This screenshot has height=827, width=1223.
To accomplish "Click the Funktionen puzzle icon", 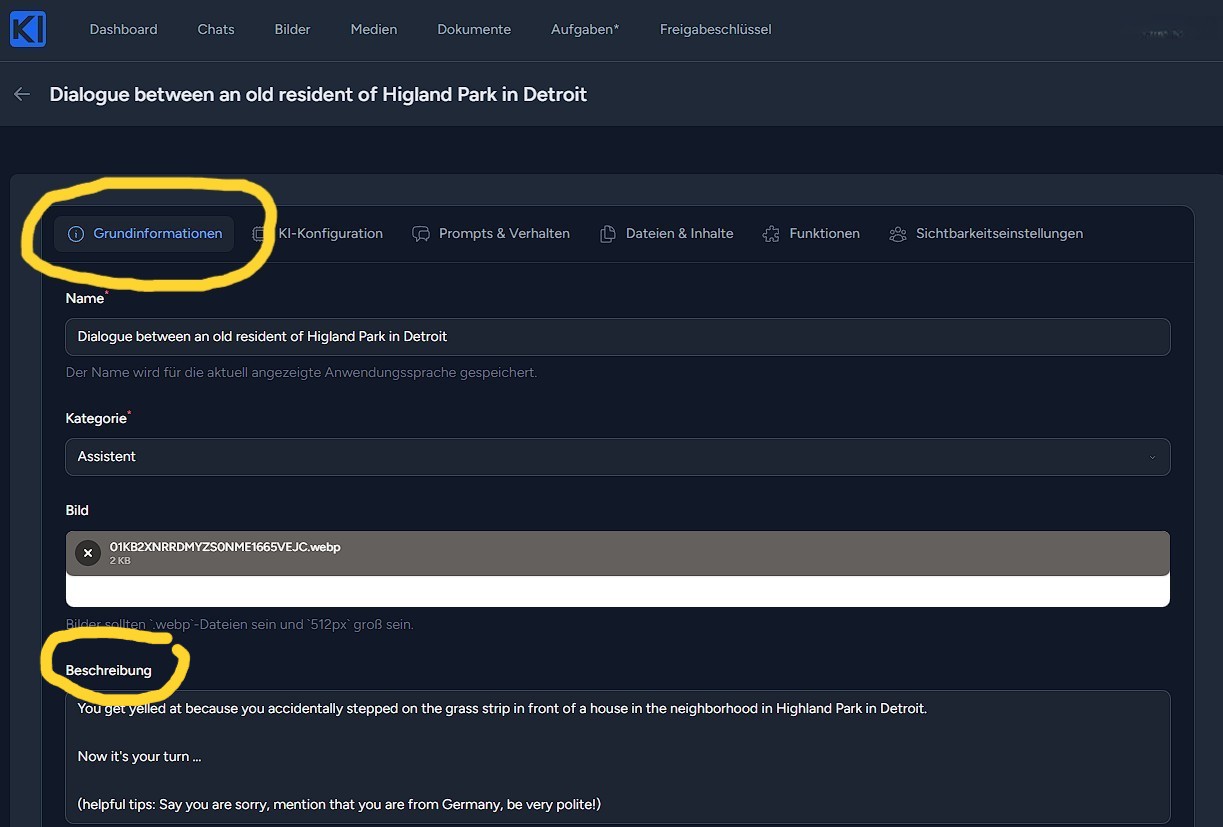I will tap(771, 234).
